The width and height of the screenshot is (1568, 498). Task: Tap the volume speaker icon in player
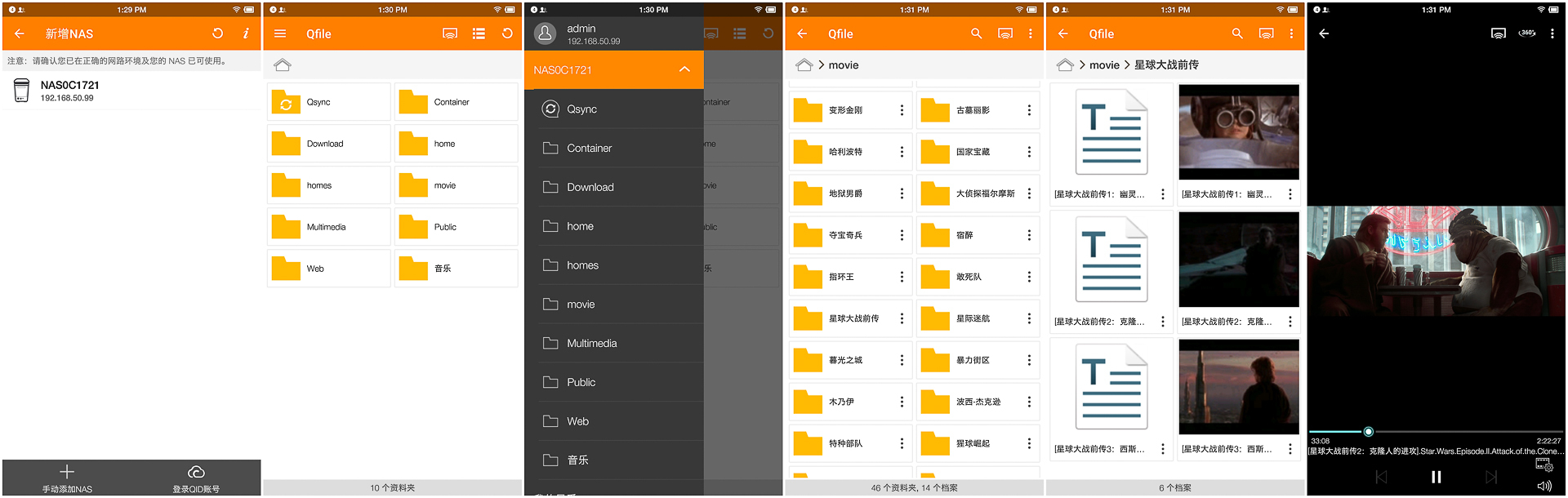tap(1543, 486)
